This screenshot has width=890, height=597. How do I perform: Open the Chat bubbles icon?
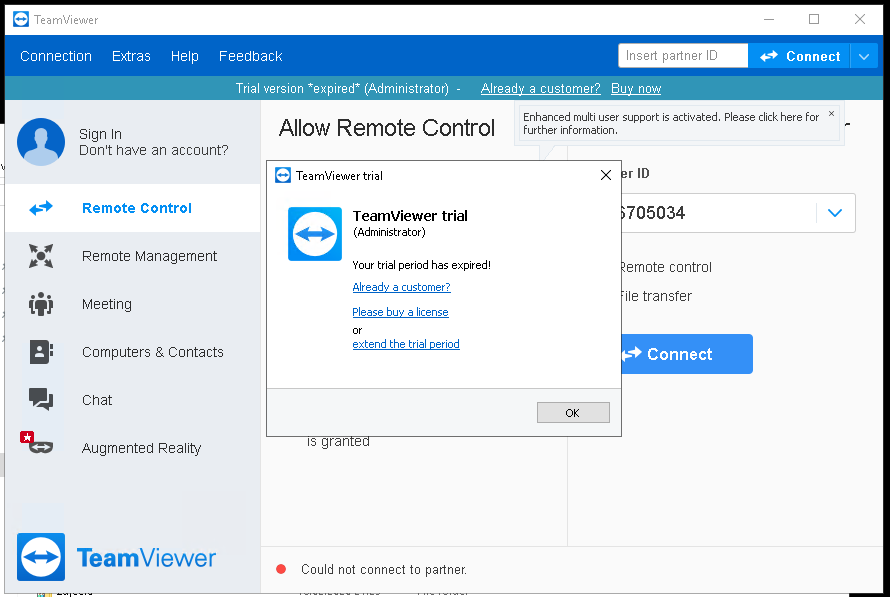(41, 400)
